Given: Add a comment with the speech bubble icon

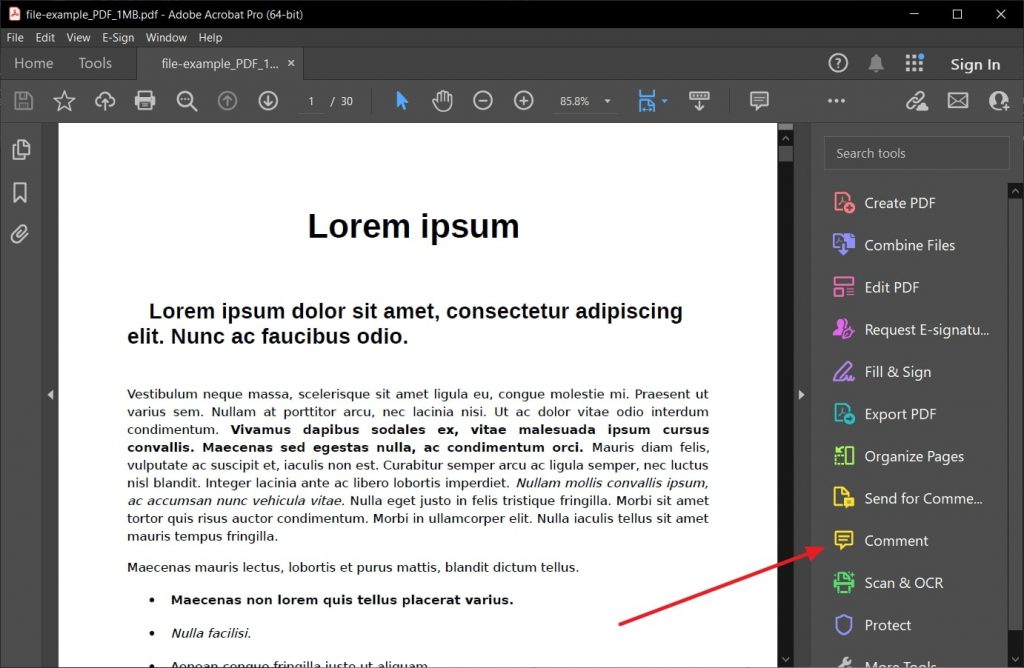Looking at the screenshot, I should point(758,100).
